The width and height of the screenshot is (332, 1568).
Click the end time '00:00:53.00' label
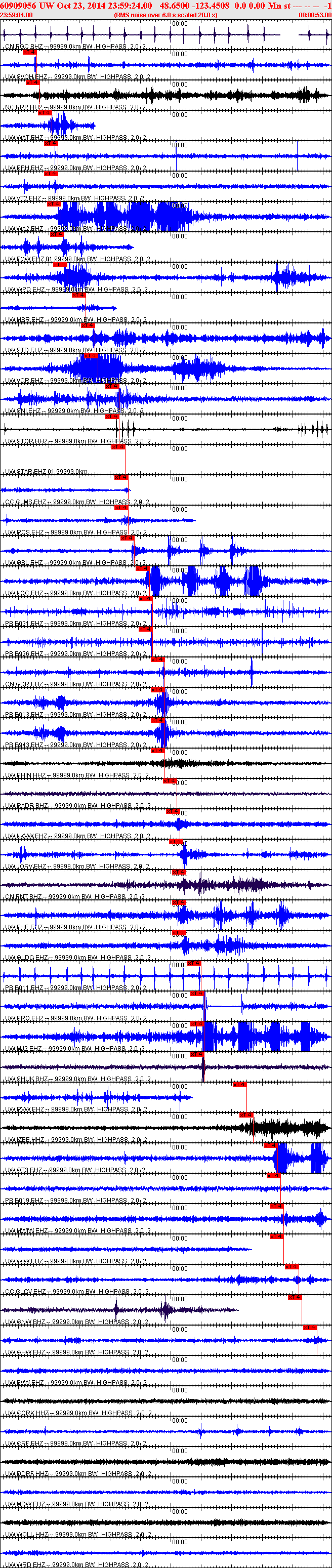coord(315,15)
